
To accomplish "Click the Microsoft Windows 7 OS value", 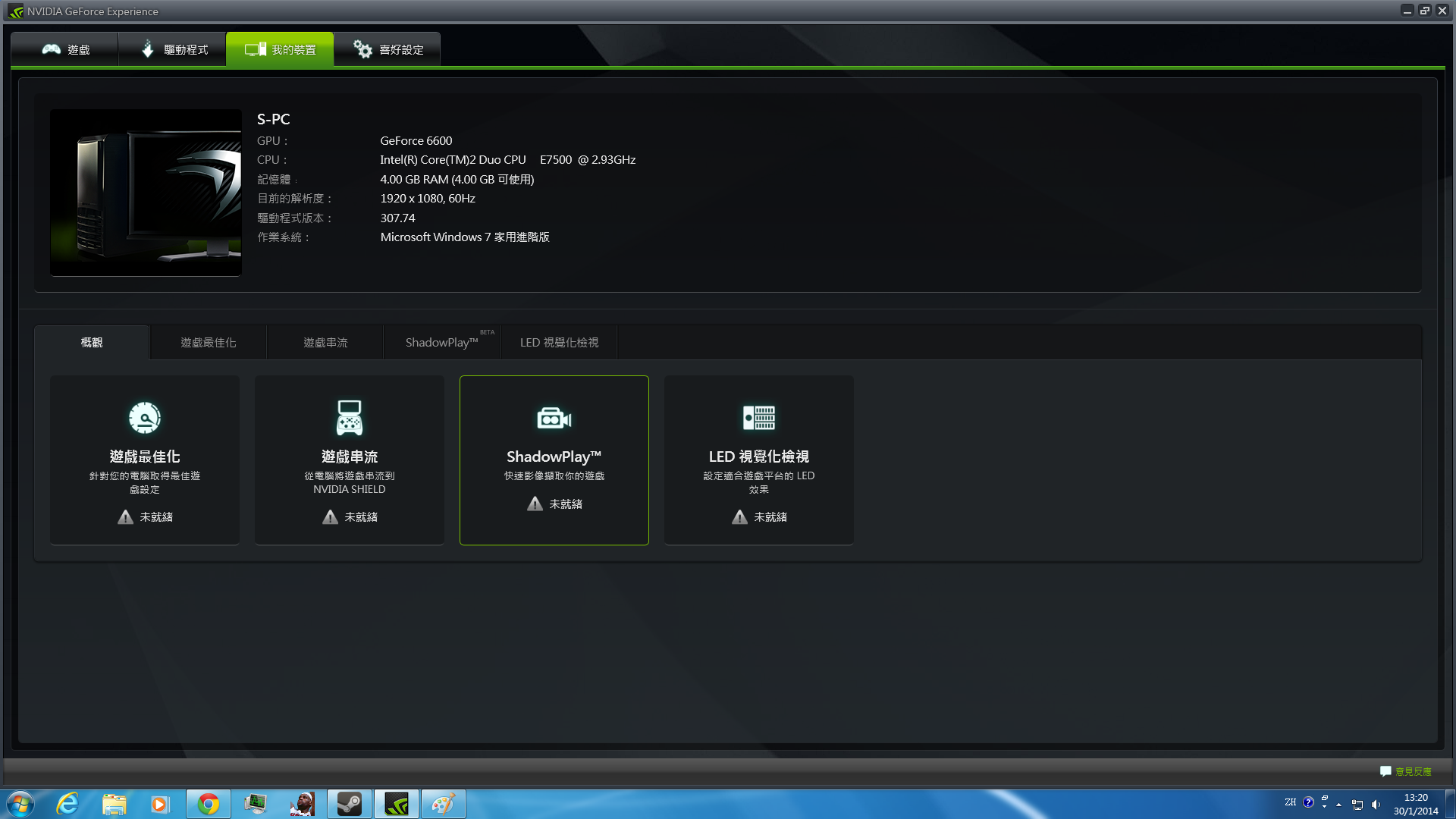I will 465,237.
